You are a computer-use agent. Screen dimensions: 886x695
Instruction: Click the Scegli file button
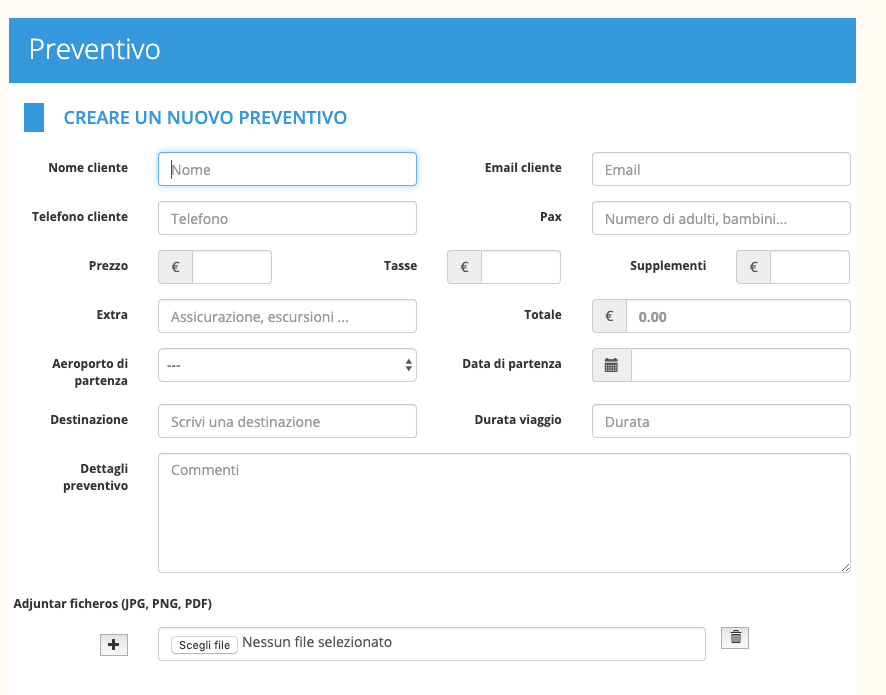click(x=205, y=645)
